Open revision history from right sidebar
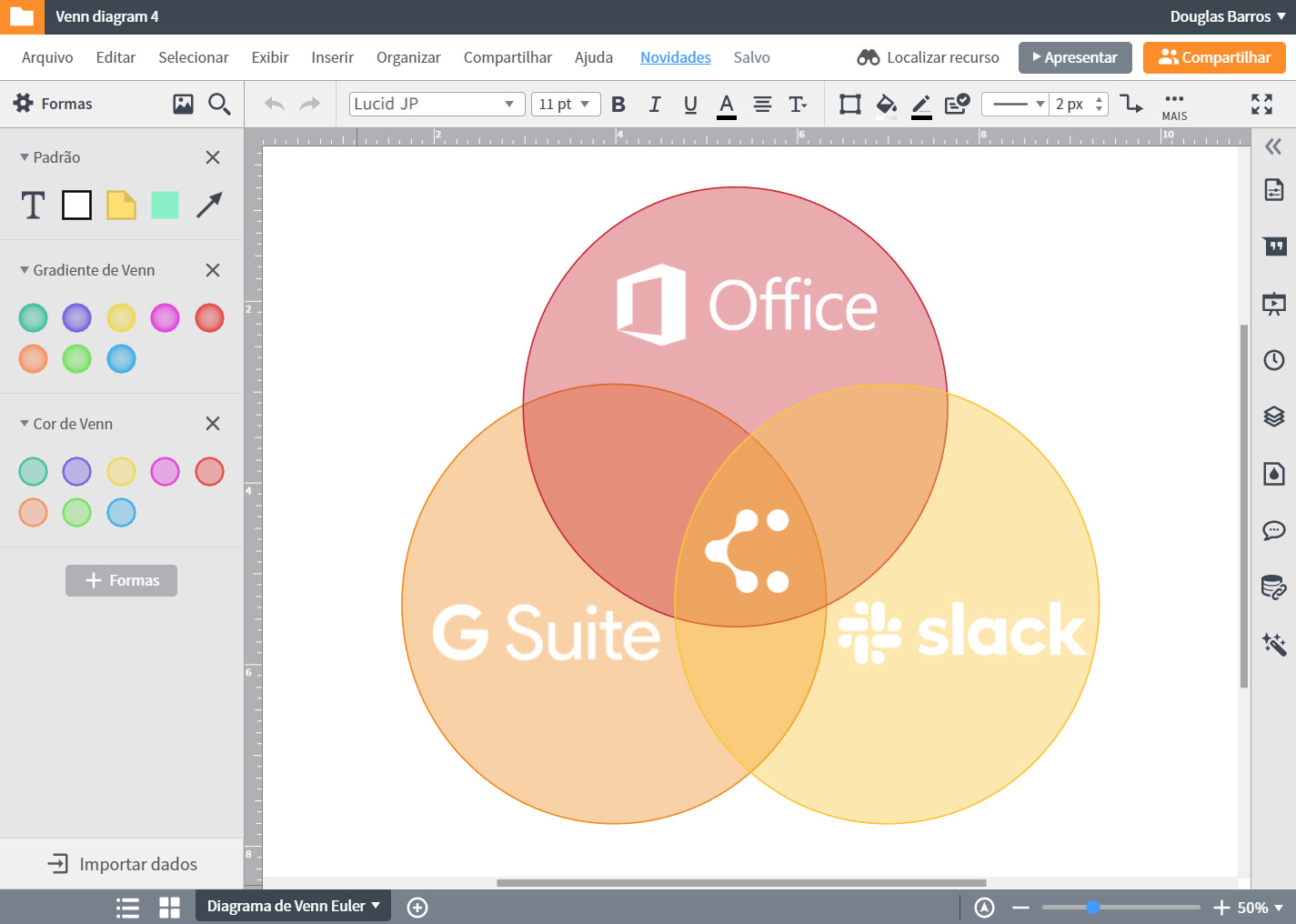 (1273, 360)
